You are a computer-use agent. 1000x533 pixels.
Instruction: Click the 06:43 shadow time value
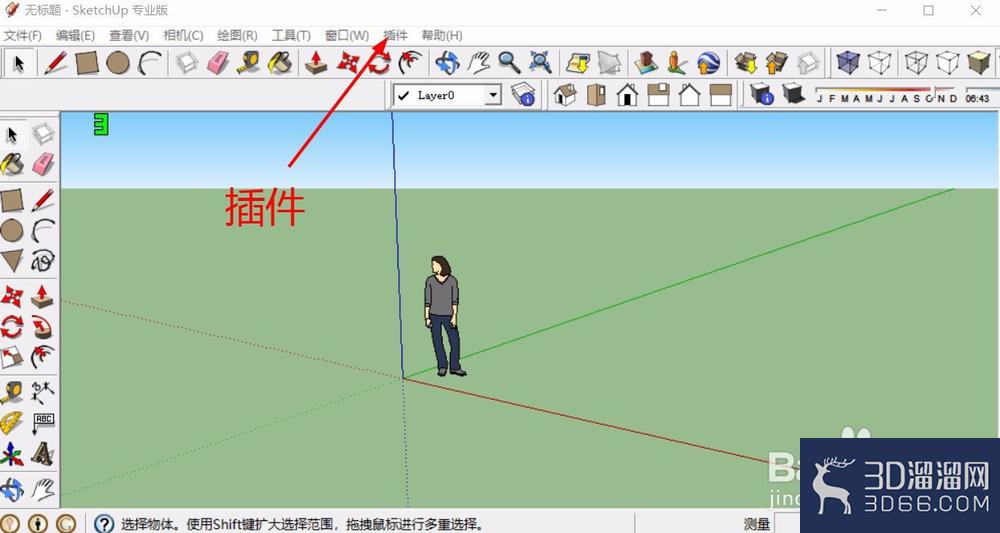pos(977,99)
